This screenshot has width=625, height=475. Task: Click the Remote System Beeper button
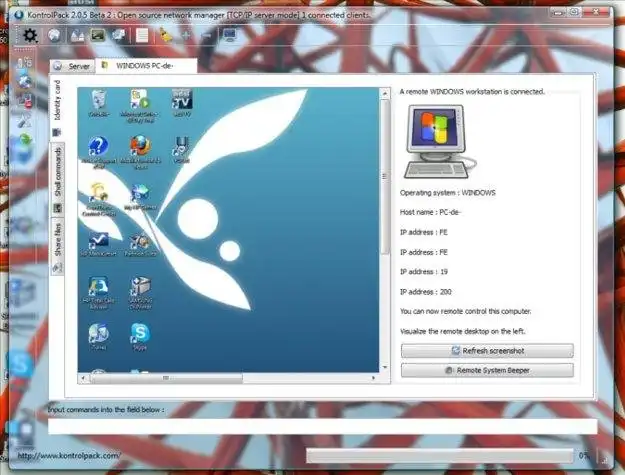click(x=487, y=370)
